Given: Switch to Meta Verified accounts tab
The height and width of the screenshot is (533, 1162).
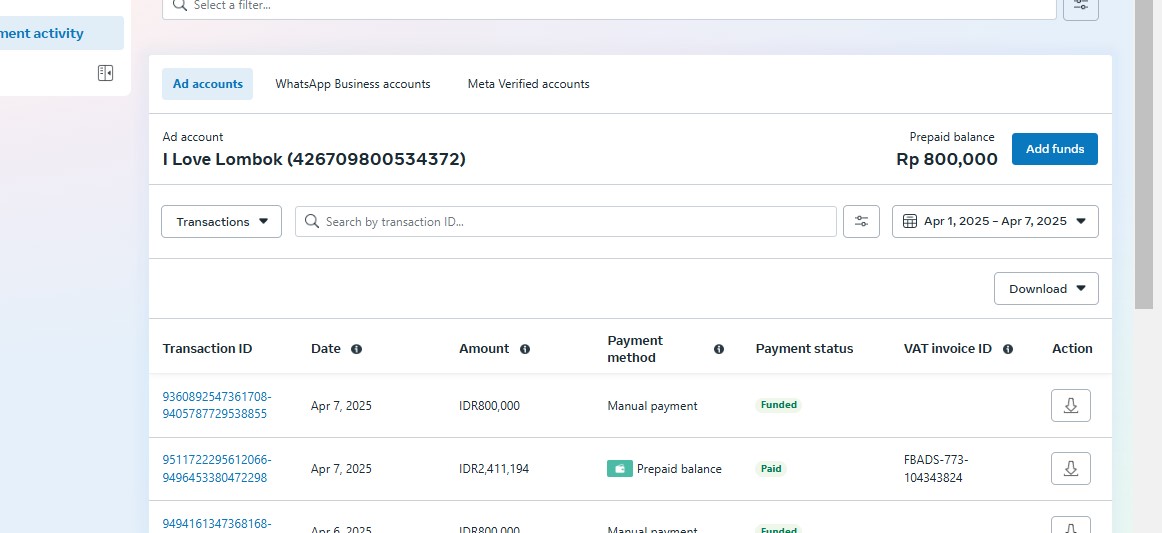Looking at the screenshot, I should coord(528,84).
